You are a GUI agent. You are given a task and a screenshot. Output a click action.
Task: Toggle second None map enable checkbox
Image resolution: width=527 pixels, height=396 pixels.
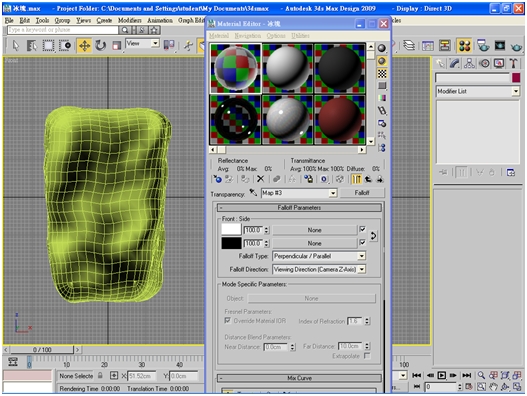[x=362, y=243]
